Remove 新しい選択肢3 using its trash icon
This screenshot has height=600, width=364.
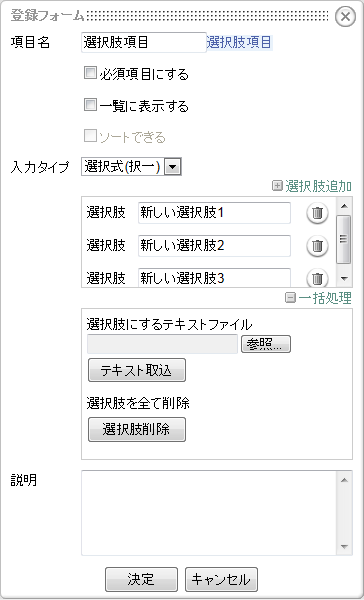pos(317,278)
